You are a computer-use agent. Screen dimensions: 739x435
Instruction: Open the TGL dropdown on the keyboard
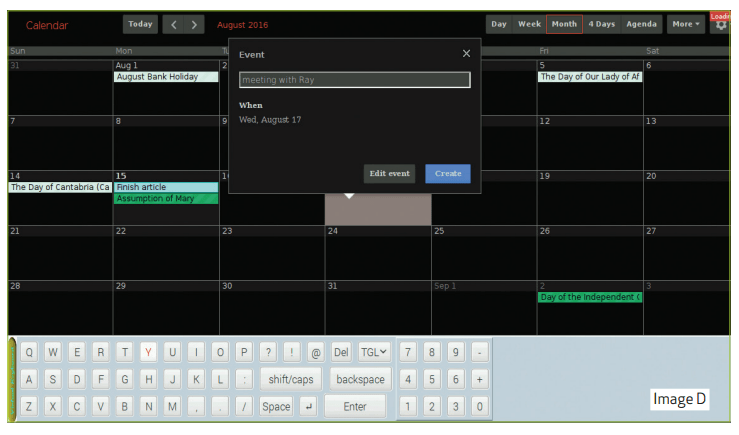tap(374, 352)
